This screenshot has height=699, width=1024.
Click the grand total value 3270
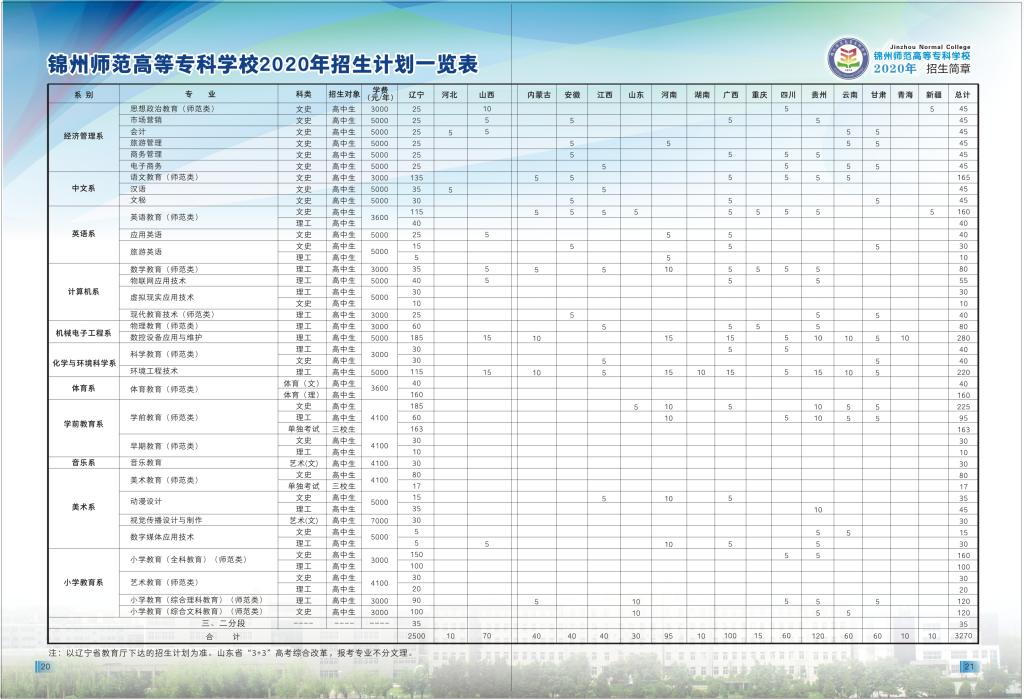coord(963,636)
